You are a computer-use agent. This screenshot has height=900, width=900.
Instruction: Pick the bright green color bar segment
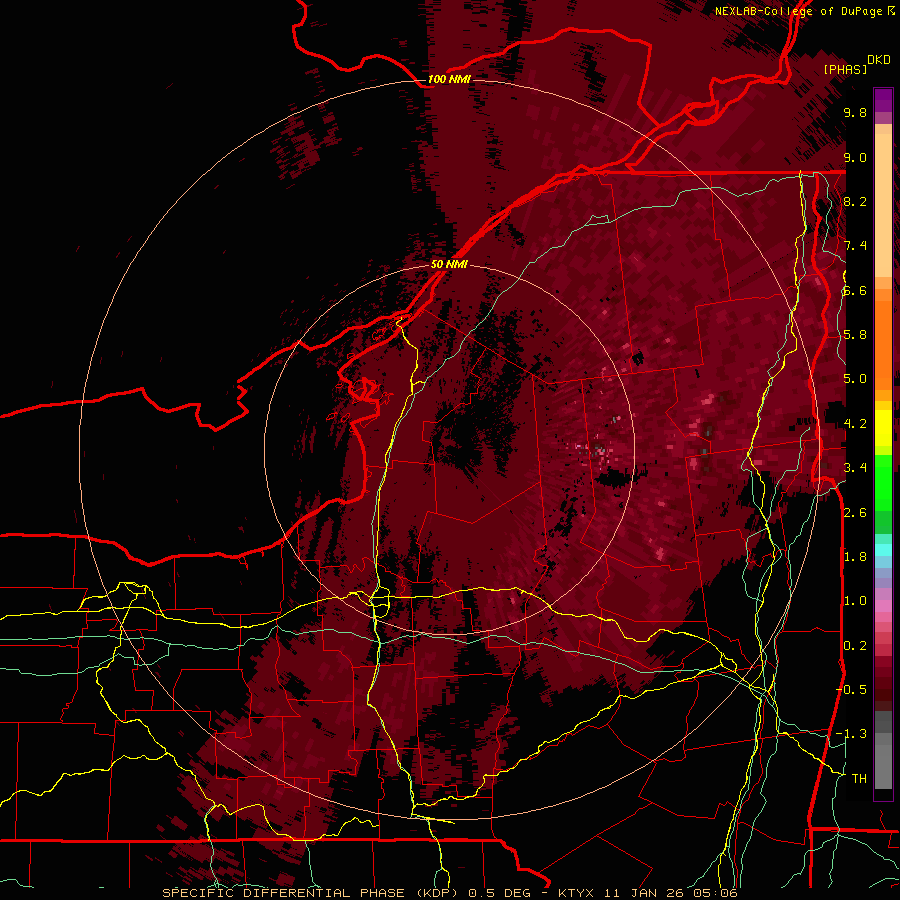pyautogui.click(x=883, y=482)
